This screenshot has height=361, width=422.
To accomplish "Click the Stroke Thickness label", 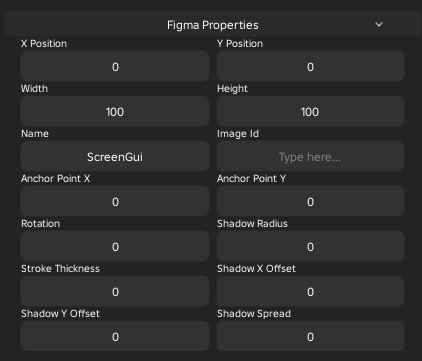I will coord(60,269).
